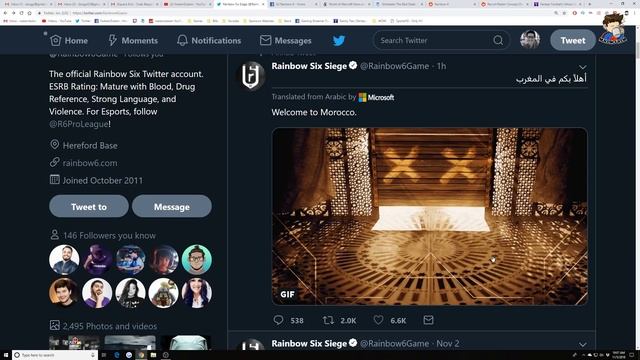Open 2,495 Photos and videos
The width and height of the screenshot is (640, 360).
(110, 326)
